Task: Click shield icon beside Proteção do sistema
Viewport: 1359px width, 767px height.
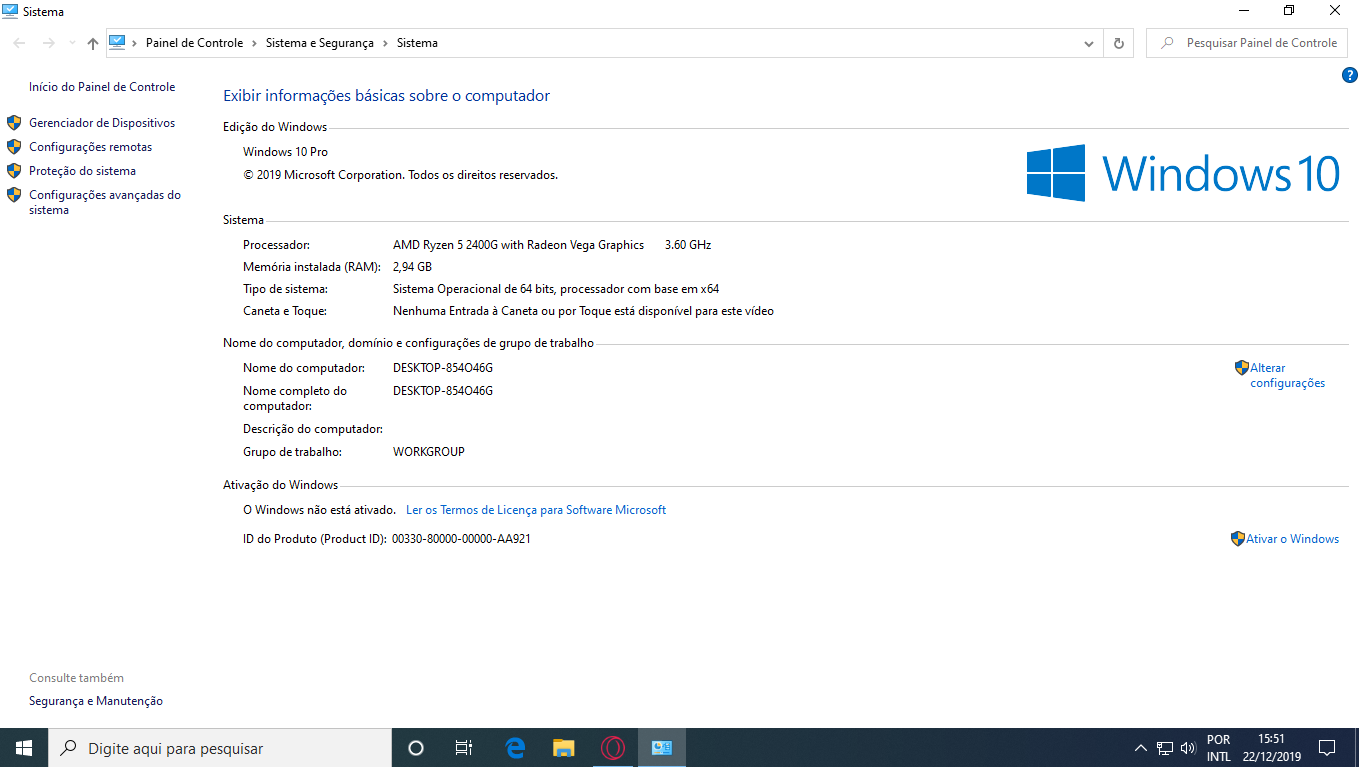Action: pyautogui.click(x=14, y=171)
